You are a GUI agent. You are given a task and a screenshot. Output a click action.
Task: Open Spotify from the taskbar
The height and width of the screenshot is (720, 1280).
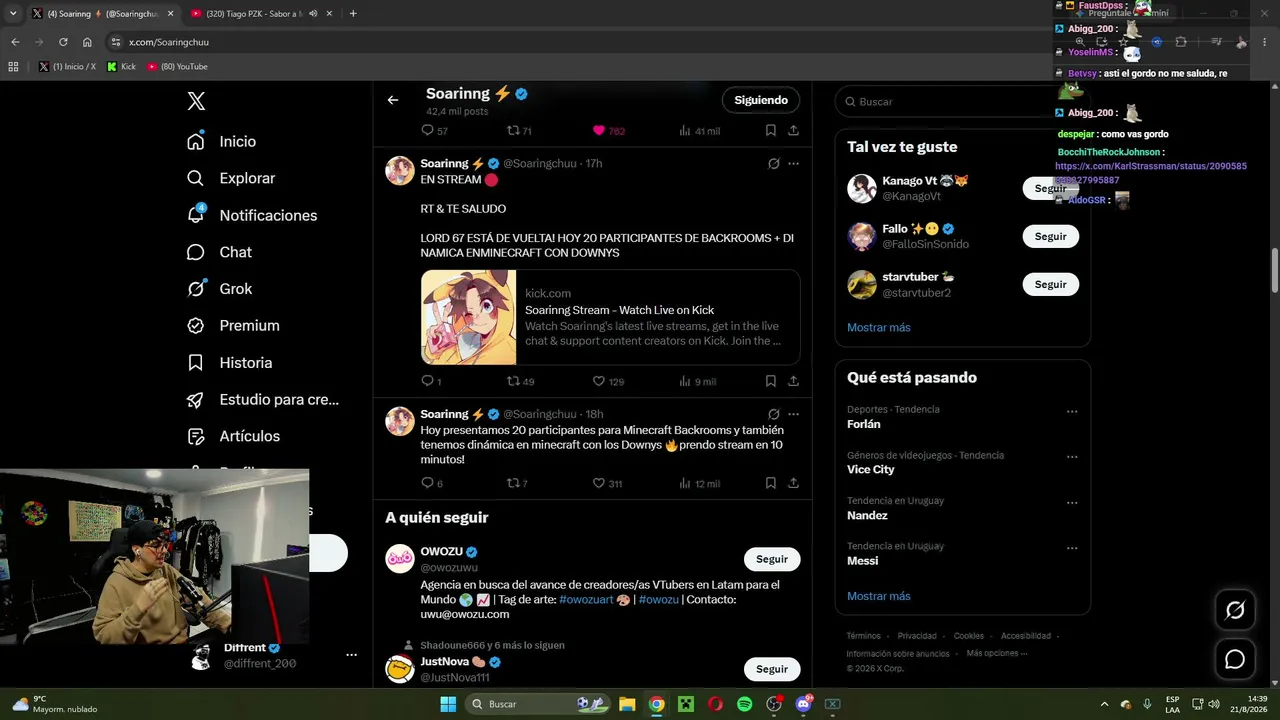click(x=744, y=704)
